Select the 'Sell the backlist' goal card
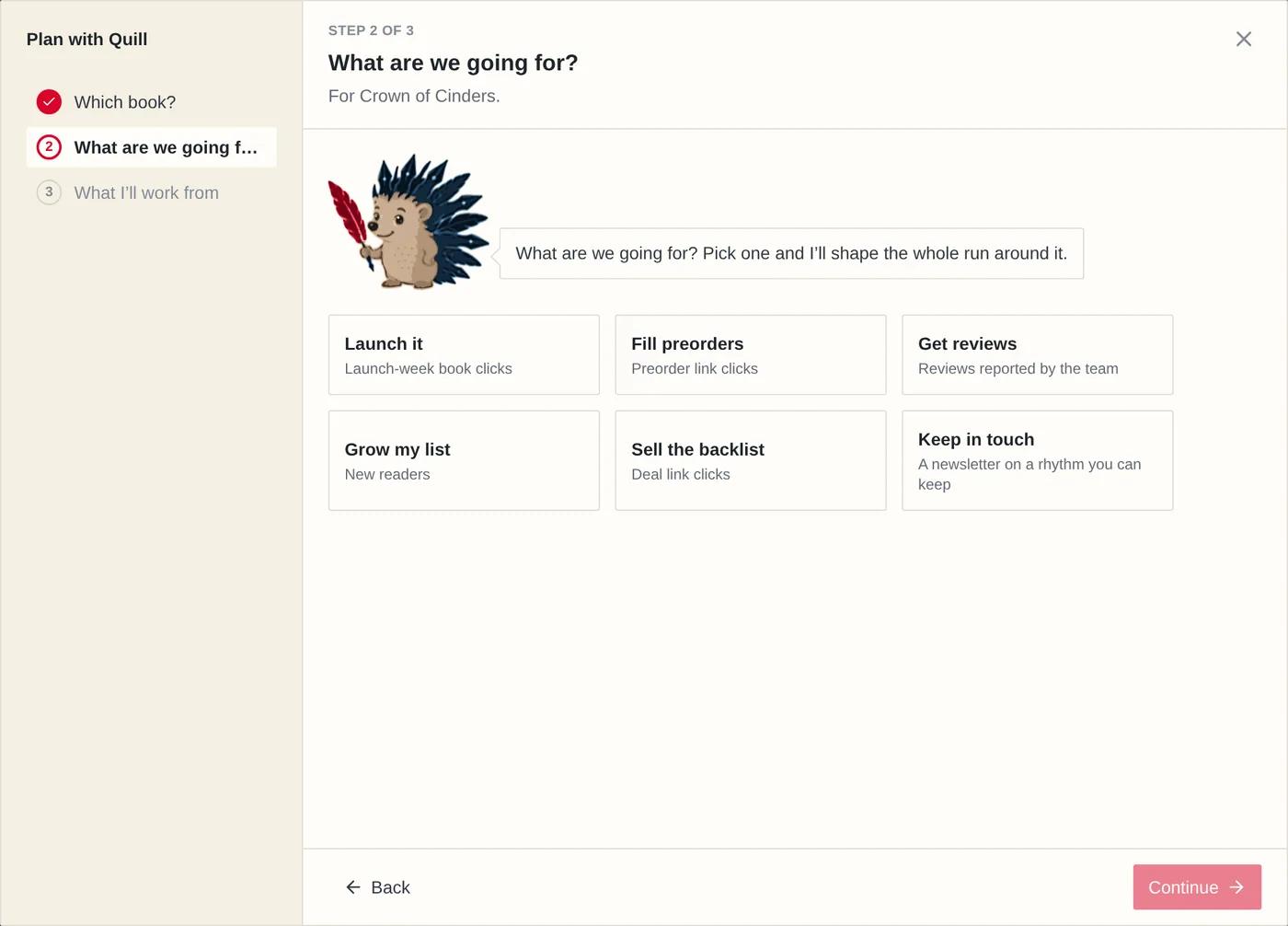Screen dimensions: 1288x926 pyautogui.click(x=751, y=460)
